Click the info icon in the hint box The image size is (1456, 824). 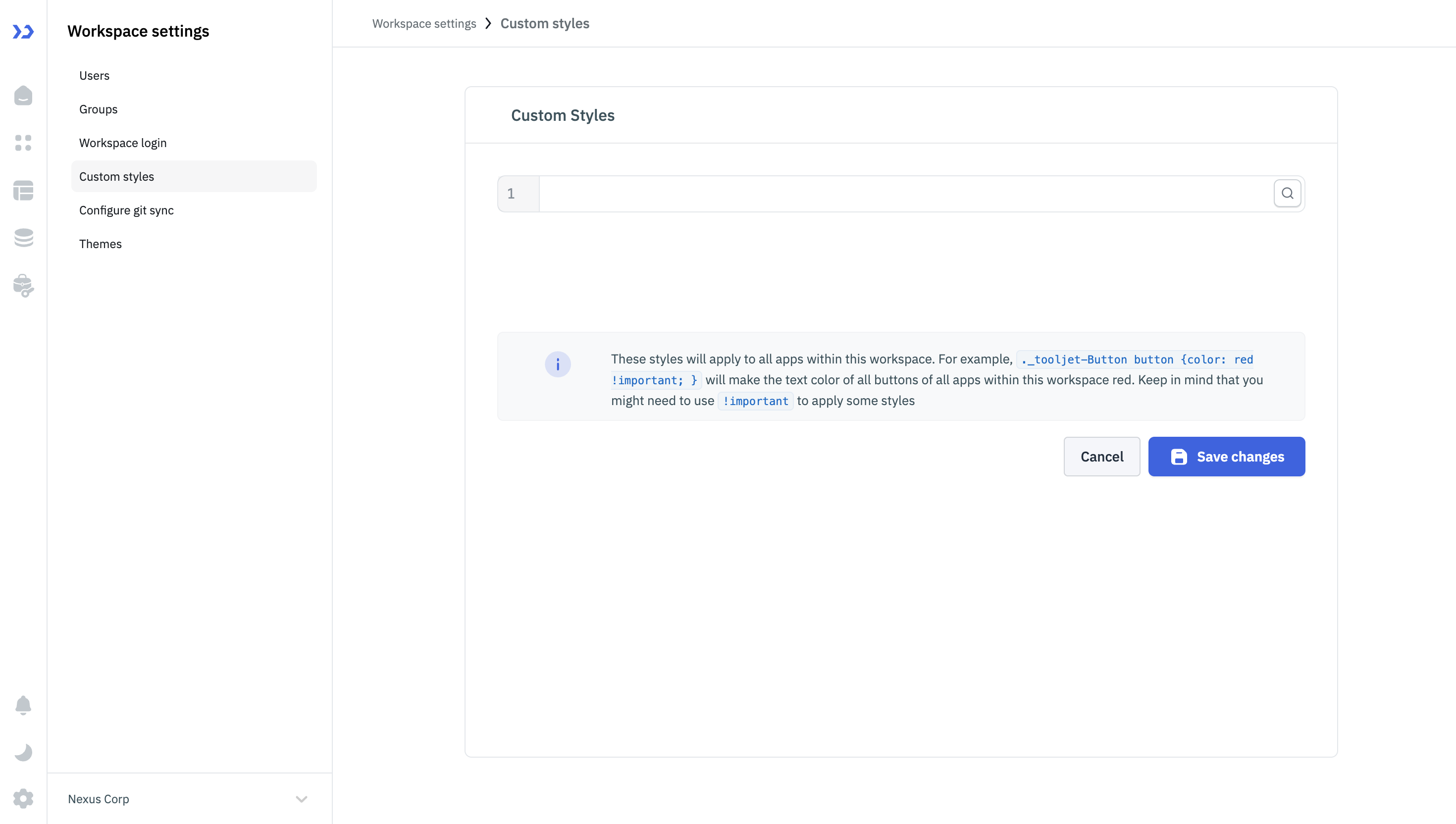pyautogui.click(x=558, y=364)
